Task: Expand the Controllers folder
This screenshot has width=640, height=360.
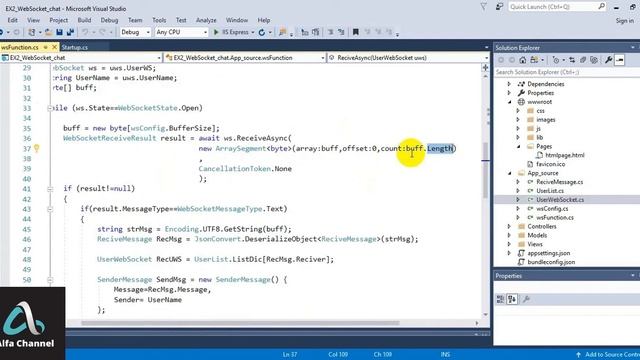Action: point(509,227)
